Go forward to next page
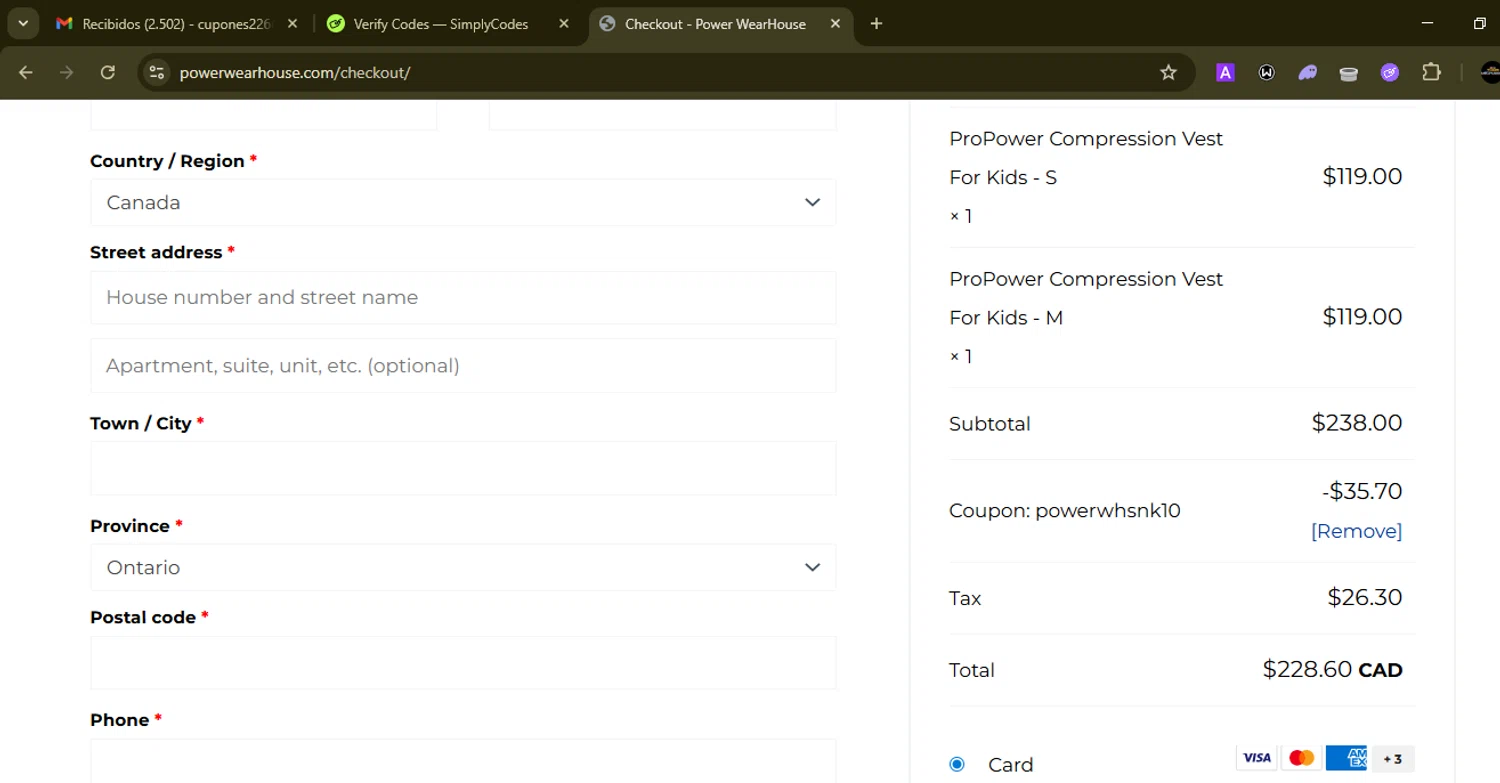Screen dimensions: 1500x783 (x=67, y=72)
